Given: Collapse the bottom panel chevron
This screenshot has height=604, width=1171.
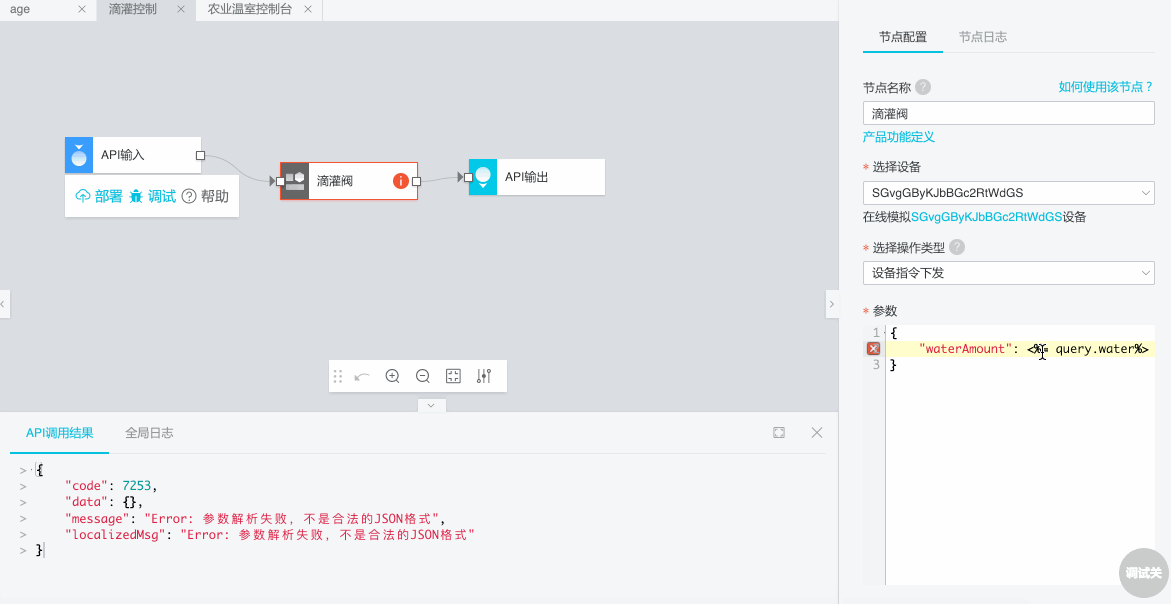Looking at the screenshot, I should point(431,405).
